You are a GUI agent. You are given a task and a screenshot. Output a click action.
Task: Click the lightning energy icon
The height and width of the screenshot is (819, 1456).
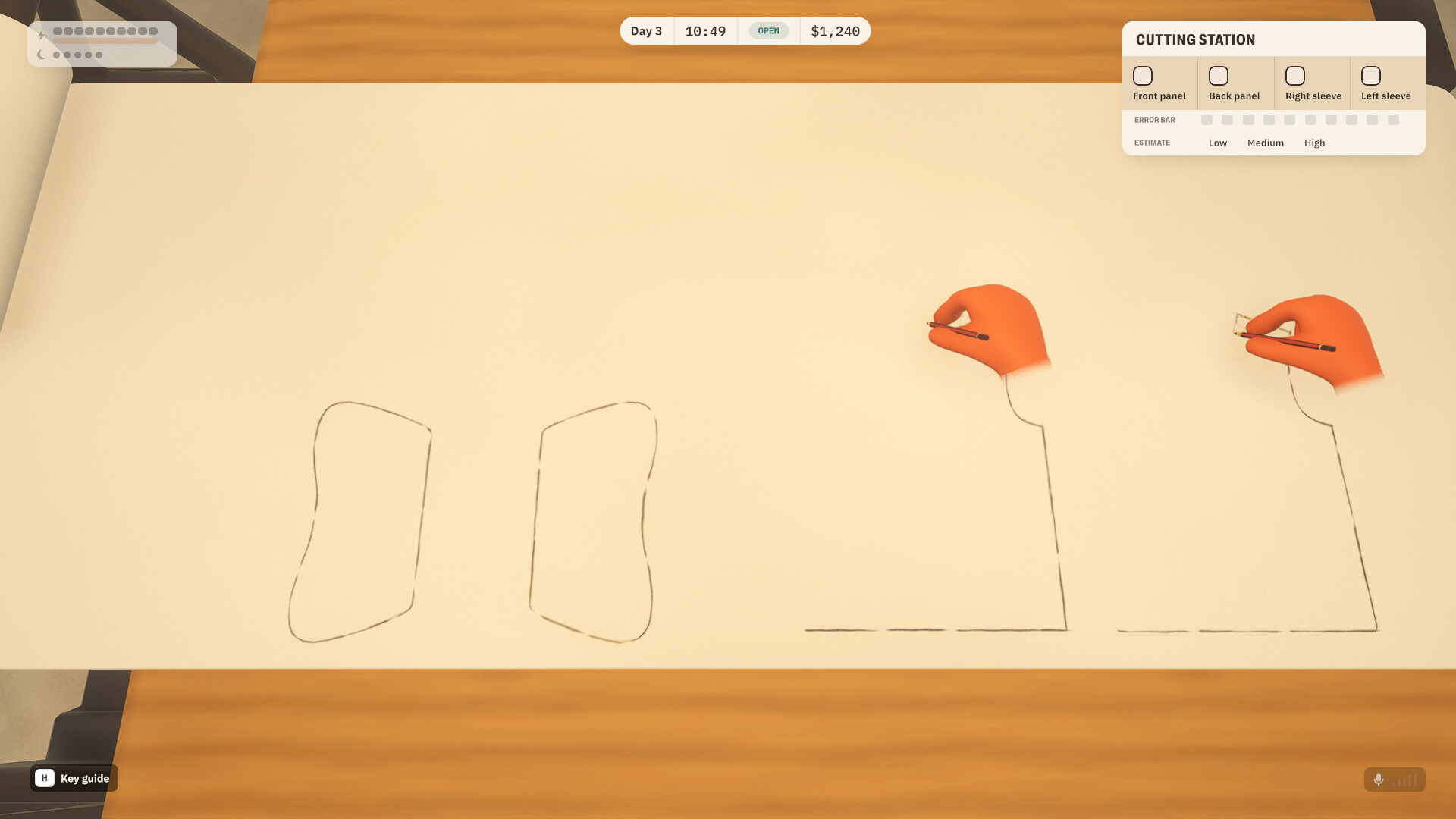(x=41, y=35)
